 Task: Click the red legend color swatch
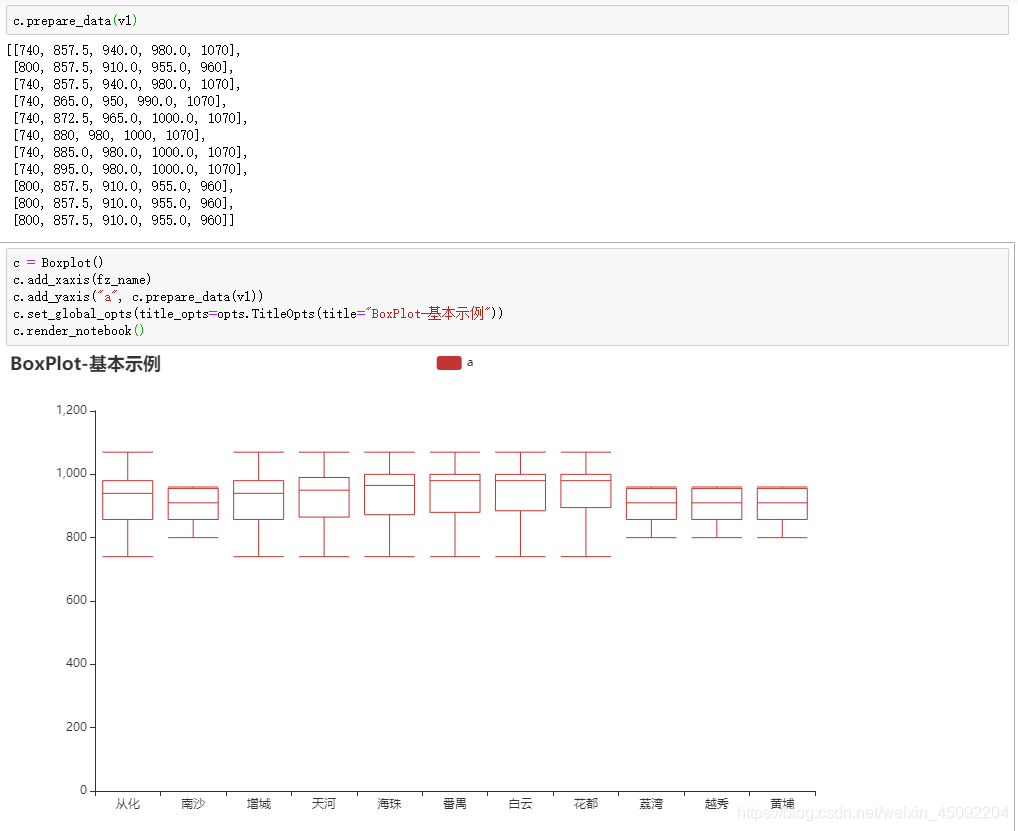[x=450, y=363]
